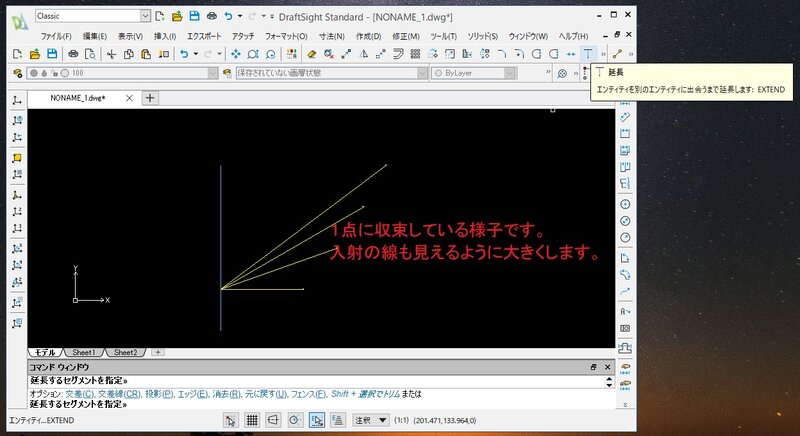Click the Extend tool in the modify toolbar

click(588, 54)
